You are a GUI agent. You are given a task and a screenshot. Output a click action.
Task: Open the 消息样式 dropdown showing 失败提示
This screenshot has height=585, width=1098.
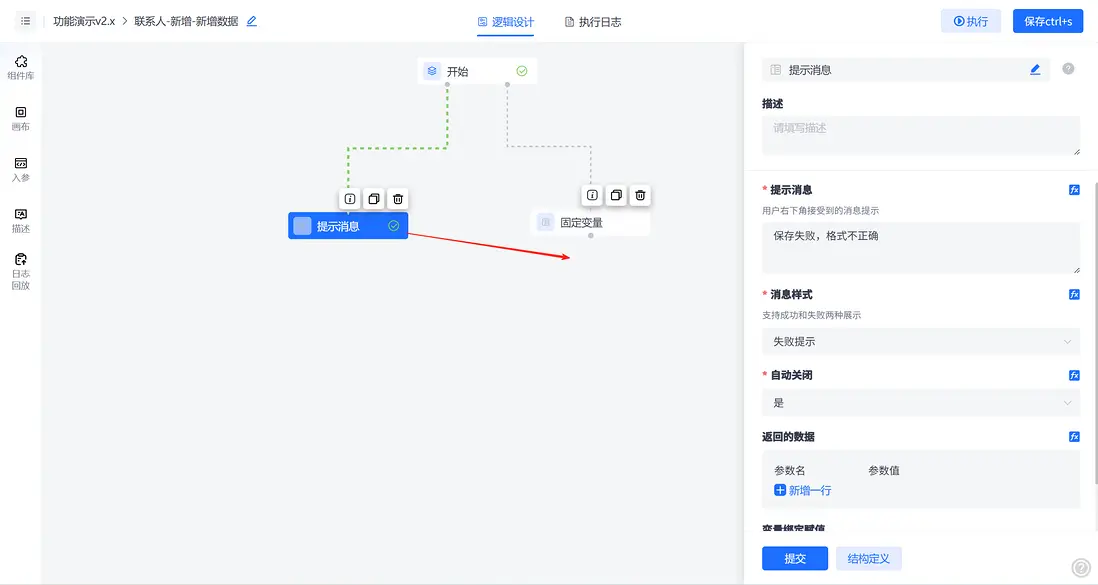pyautogui.click(x=920, y=341)
